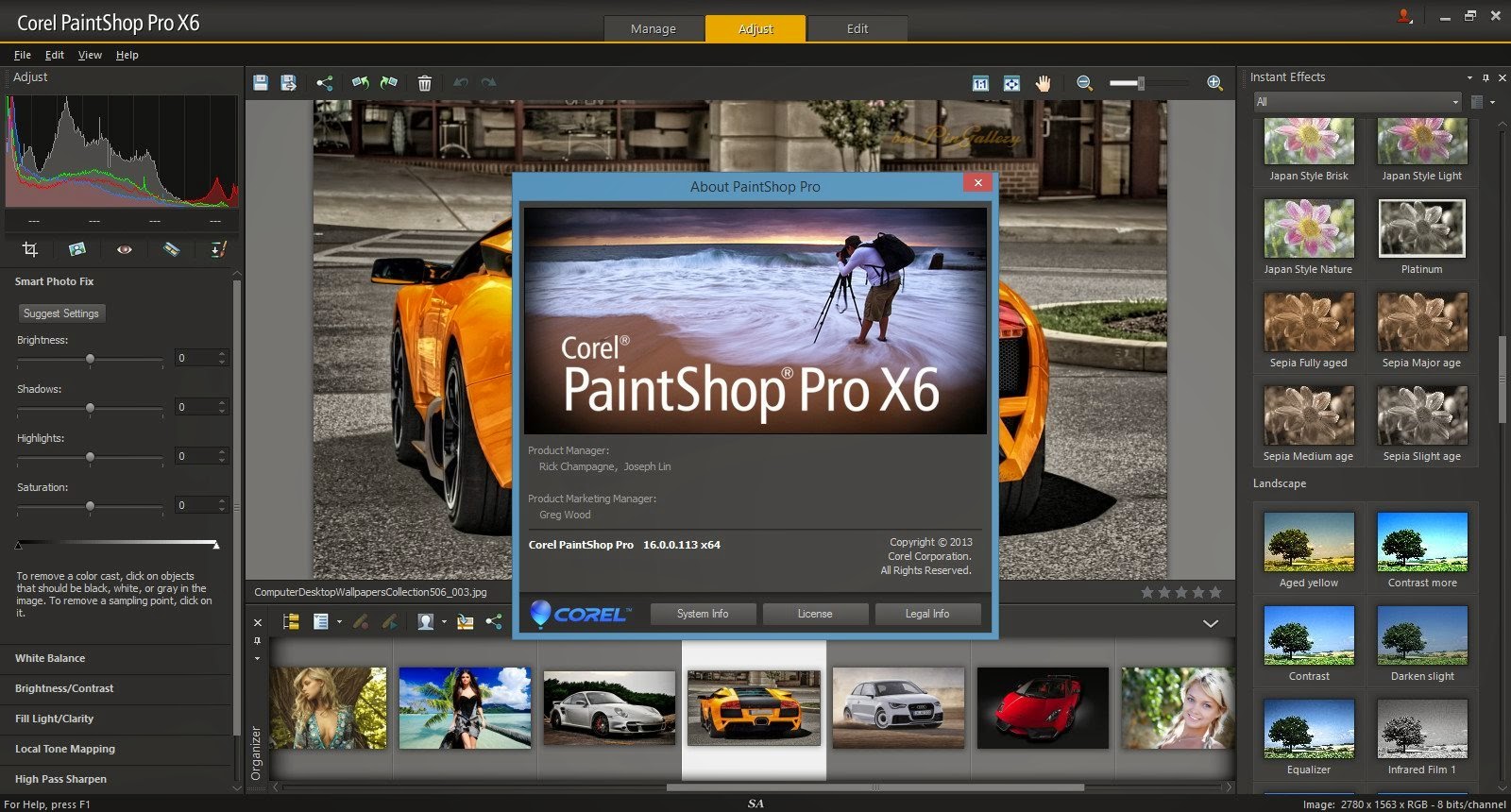1511x812 pixels.
Task: Click the Brightness slider handle
Action: [90, 359]
